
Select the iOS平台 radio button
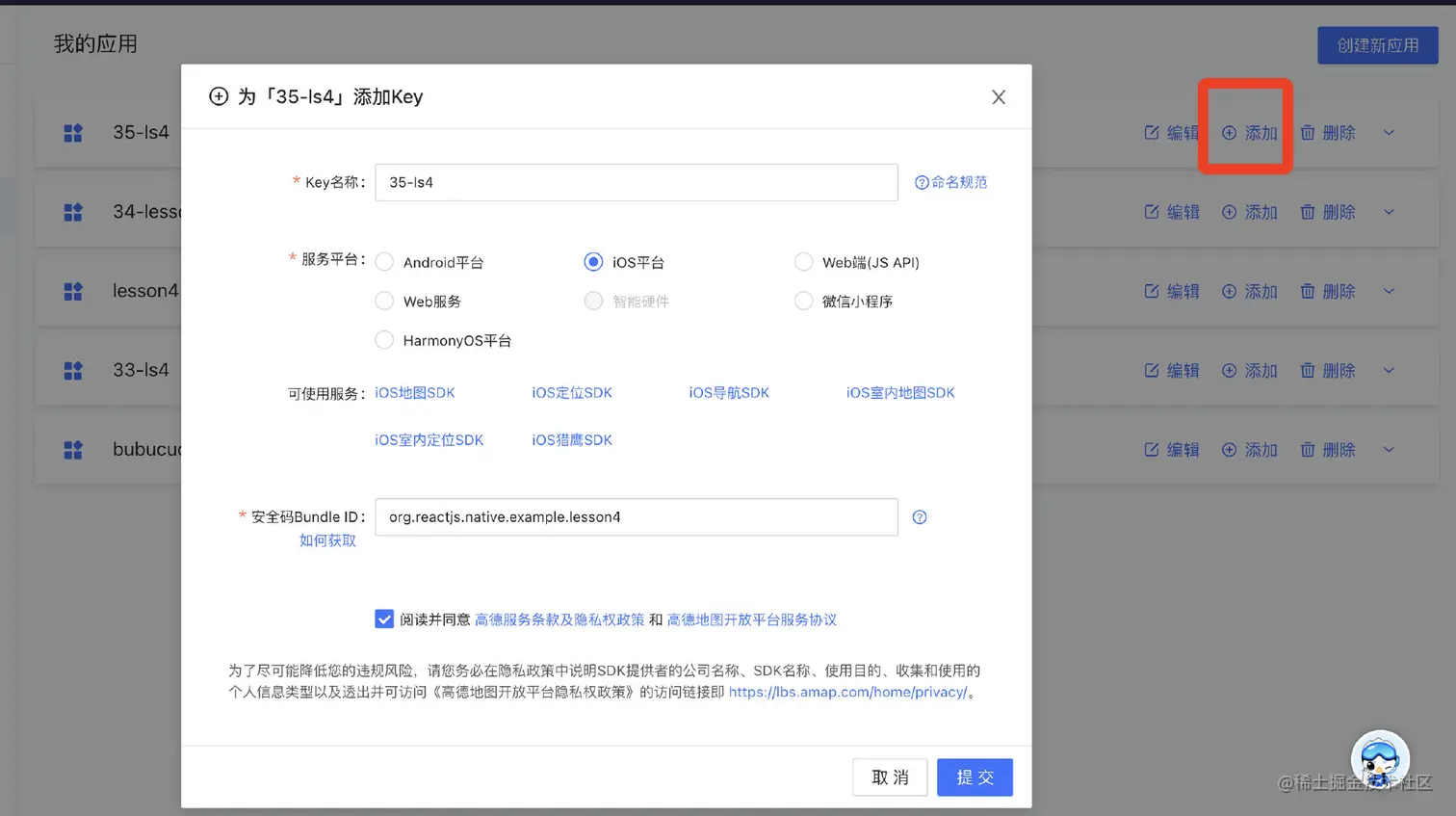click(x=593, y=262)
